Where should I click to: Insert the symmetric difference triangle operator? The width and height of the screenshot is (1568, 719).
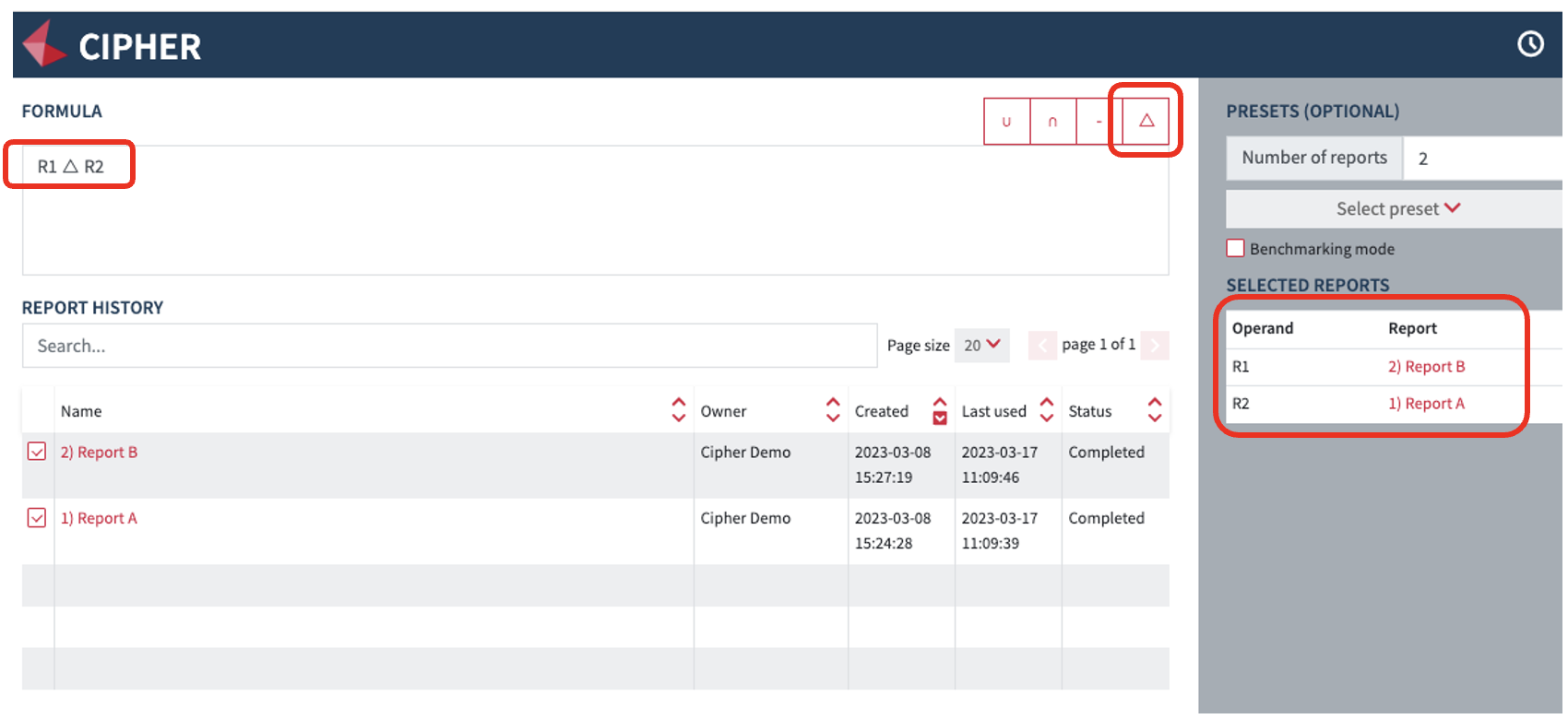[1146, 121]
